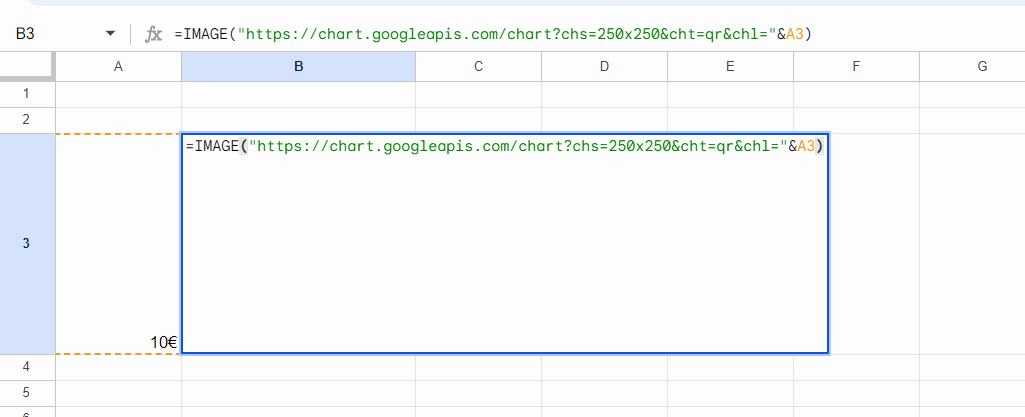
Task: Click the A3 reference in cell editor
Action: click(x=808, y=146)
